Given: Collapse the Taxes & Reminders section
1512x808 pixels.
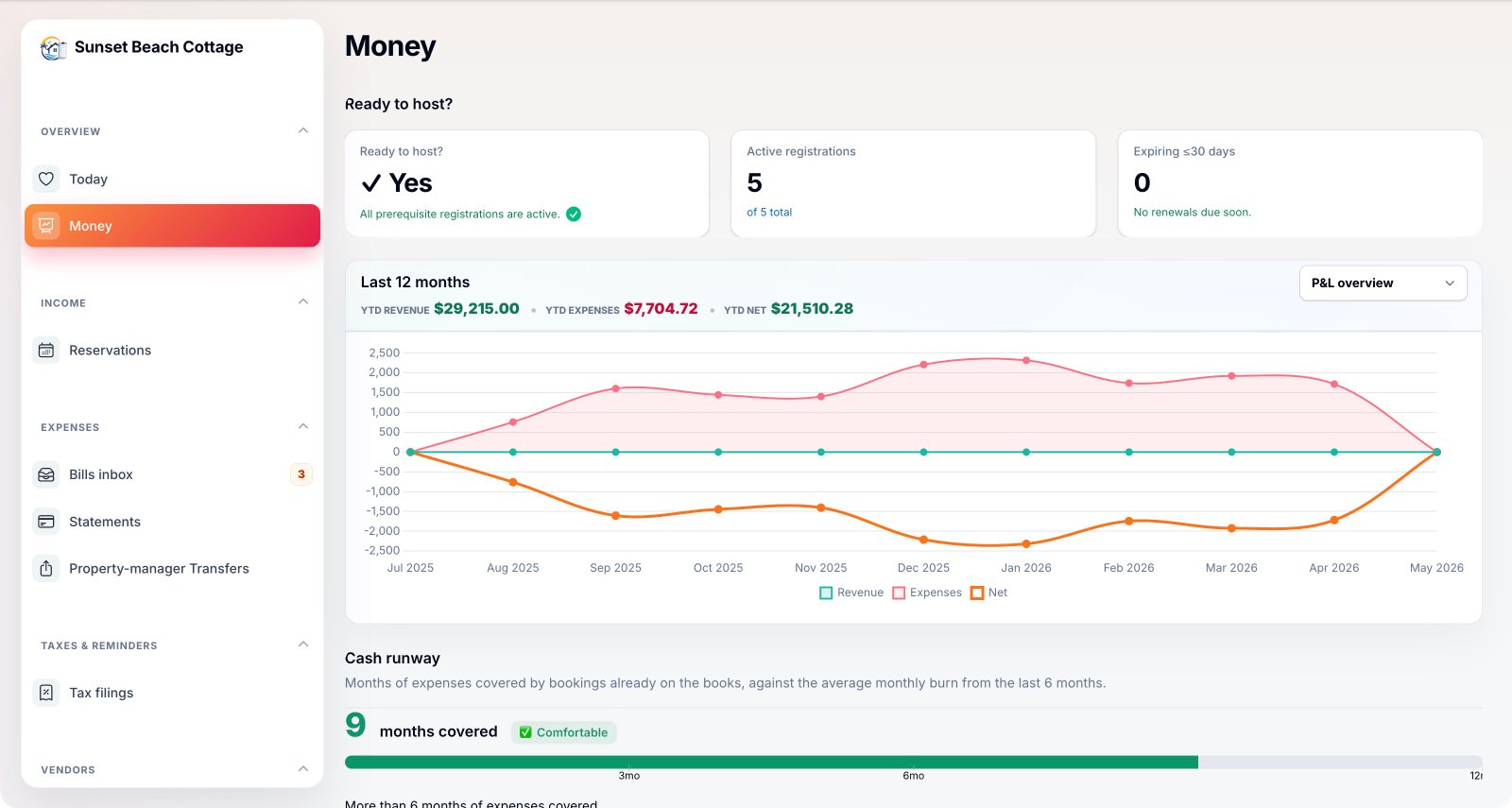Looking at the screenshot, I should (x=303, y=645).
